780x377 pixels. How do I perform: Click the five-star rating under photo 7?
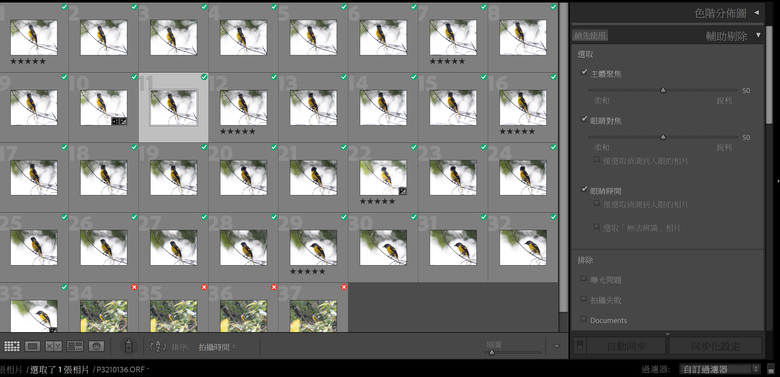[x=447, y=62]
